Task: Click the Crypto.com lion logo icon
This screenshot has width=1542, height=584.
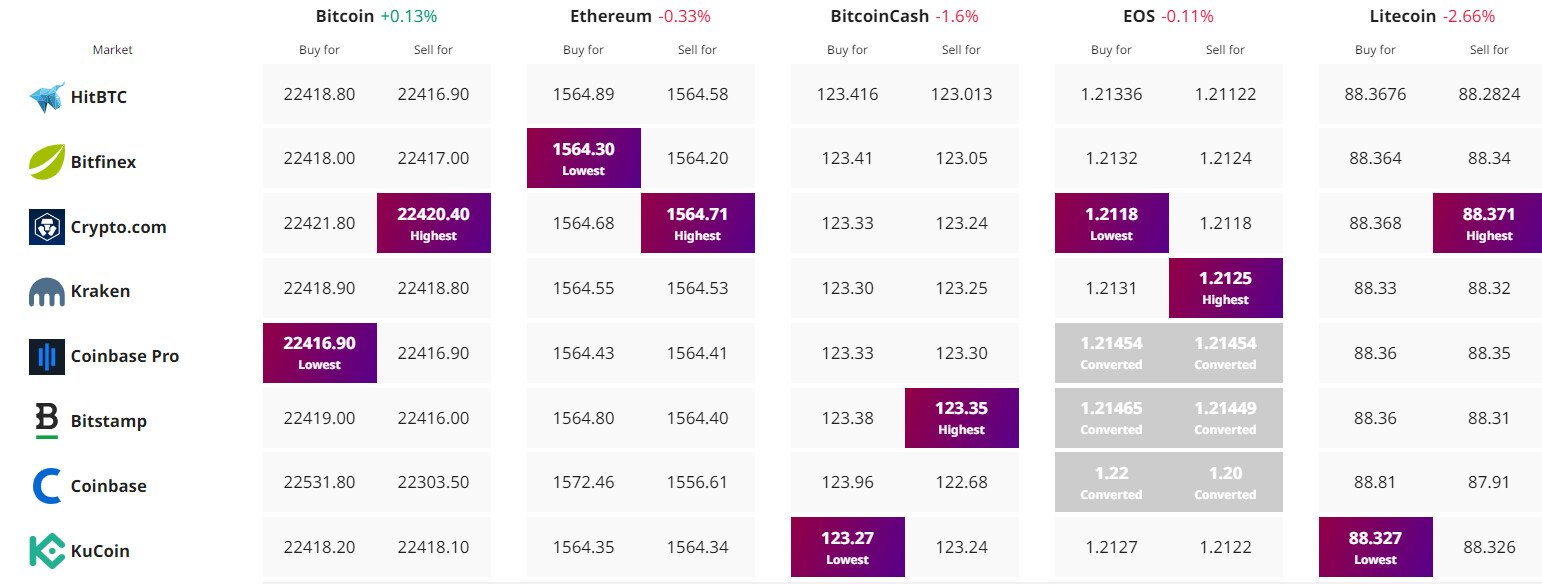Action: click(47, 227)
